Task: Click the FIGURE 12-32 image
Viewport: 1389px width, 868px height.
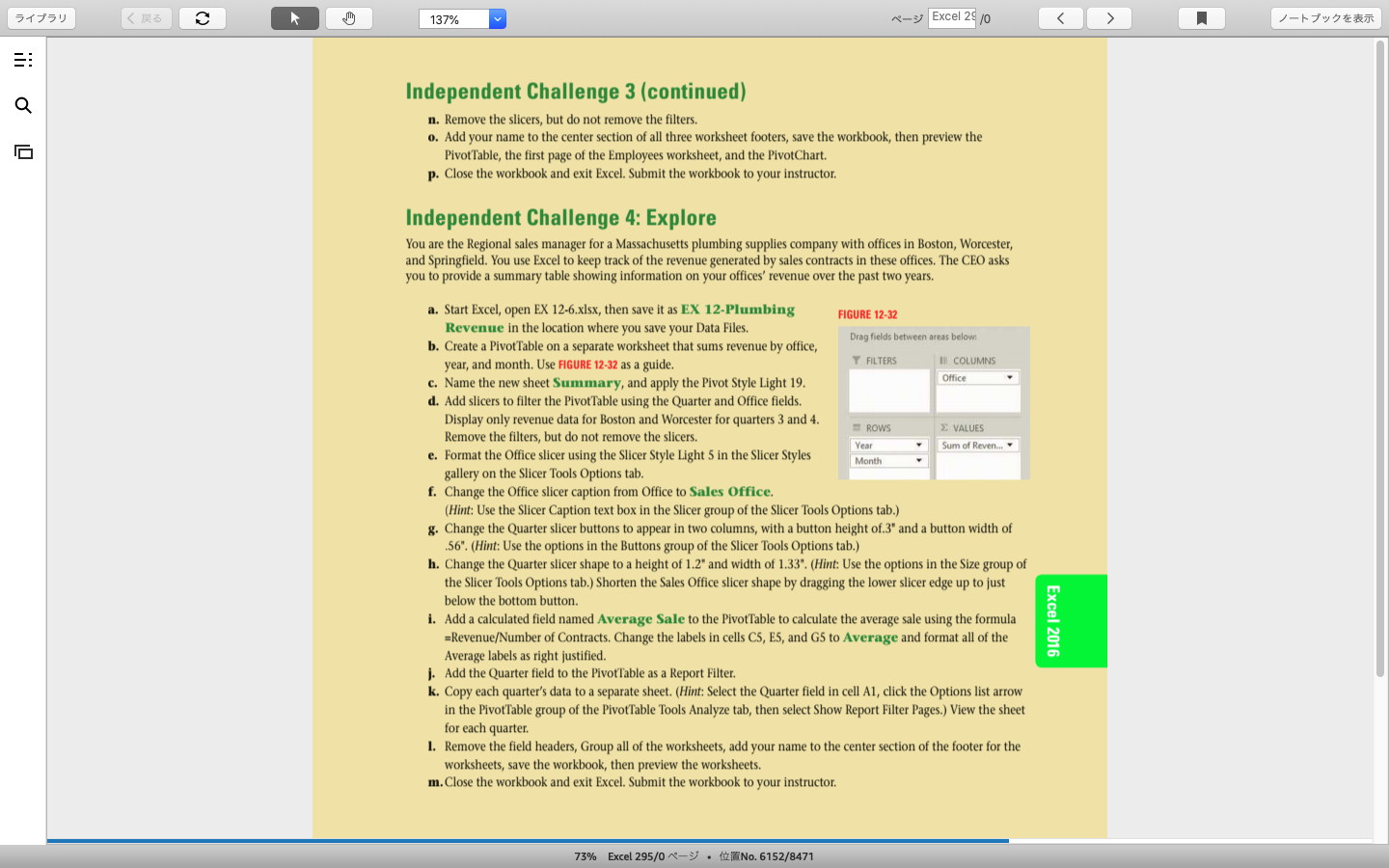Action: click(934, 403)
